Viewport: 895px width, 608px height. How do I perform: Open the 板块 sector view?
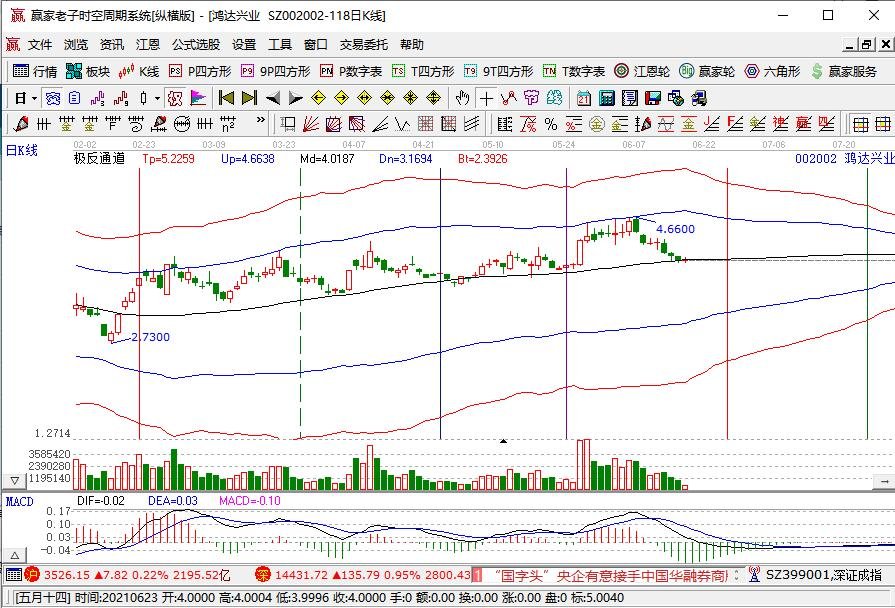[x=88, y=71]
